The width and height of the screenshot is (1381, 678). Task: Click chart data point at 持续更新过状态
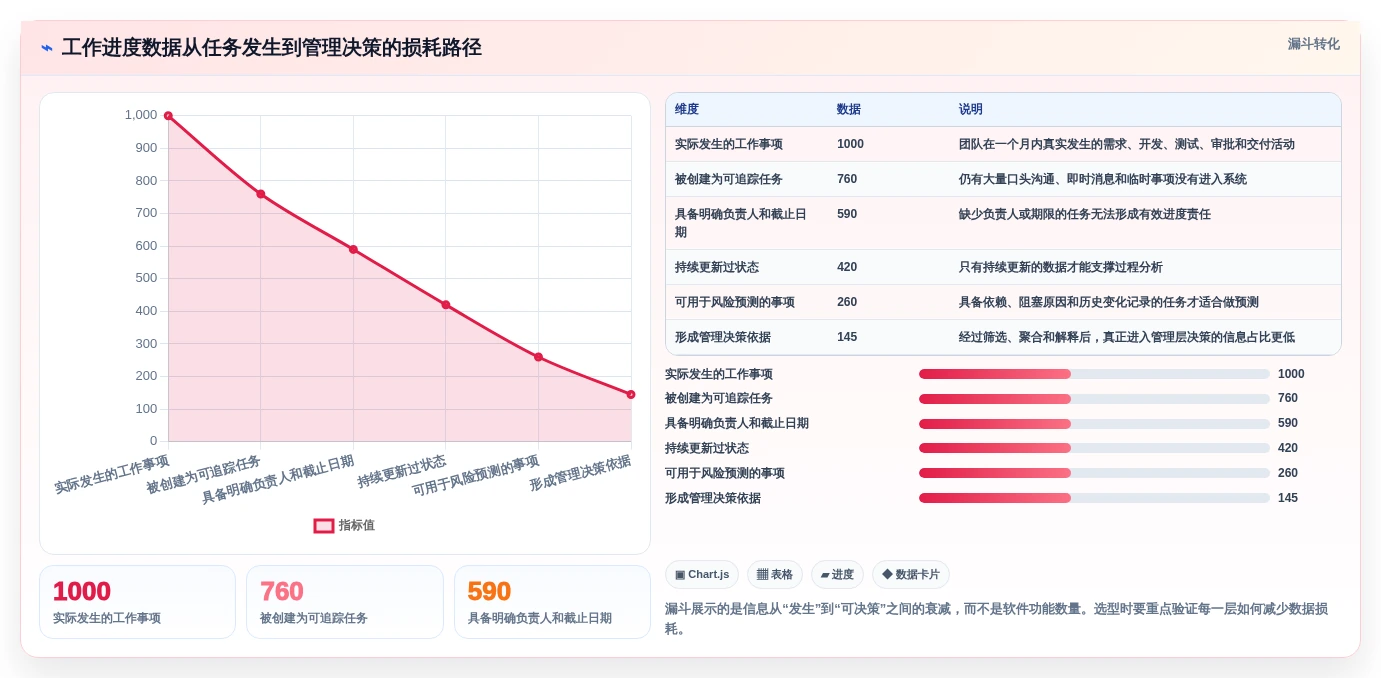point(446,305)
